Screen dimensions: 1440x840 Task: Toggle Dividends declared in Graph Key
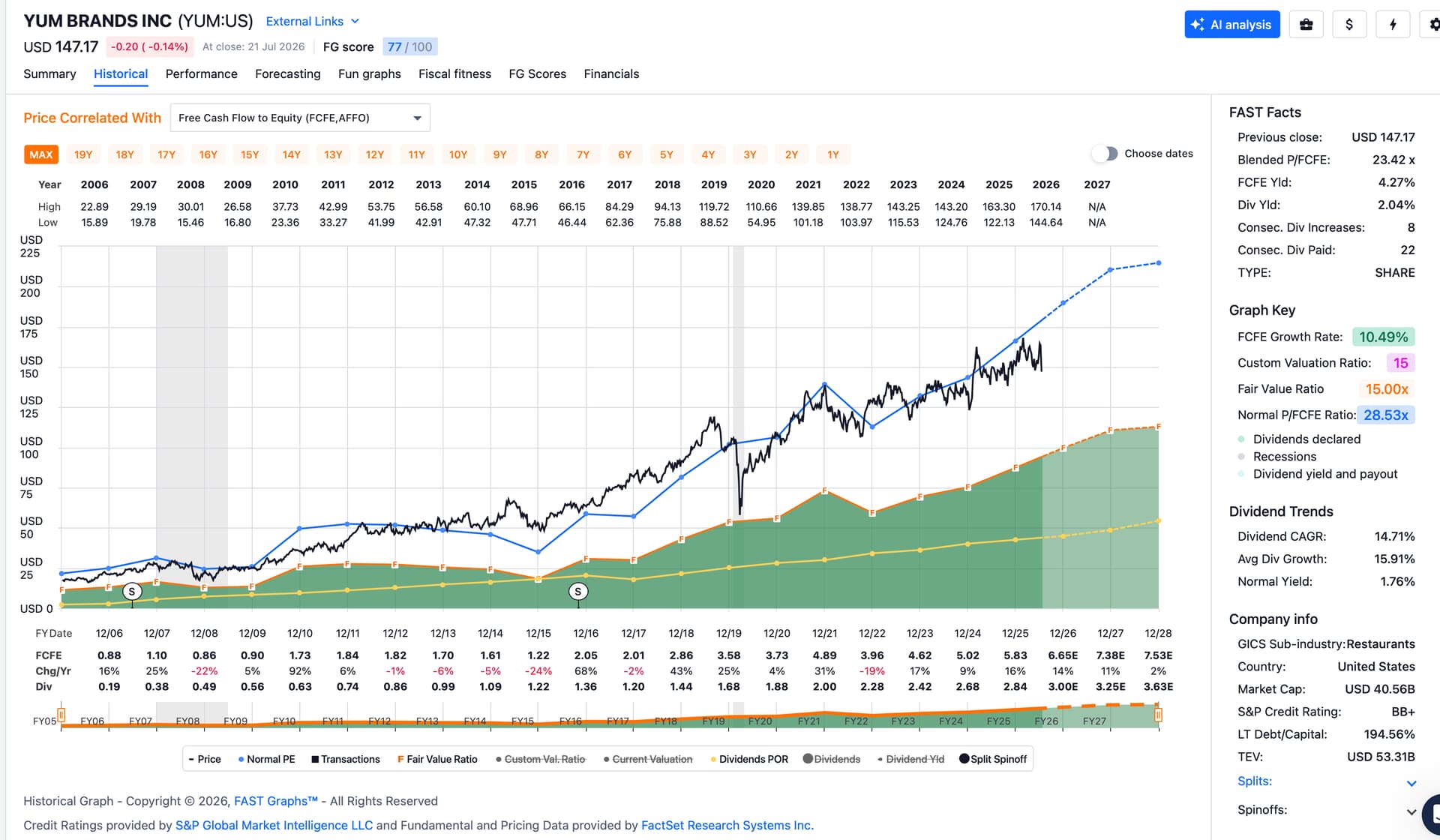coord(1299,439)
